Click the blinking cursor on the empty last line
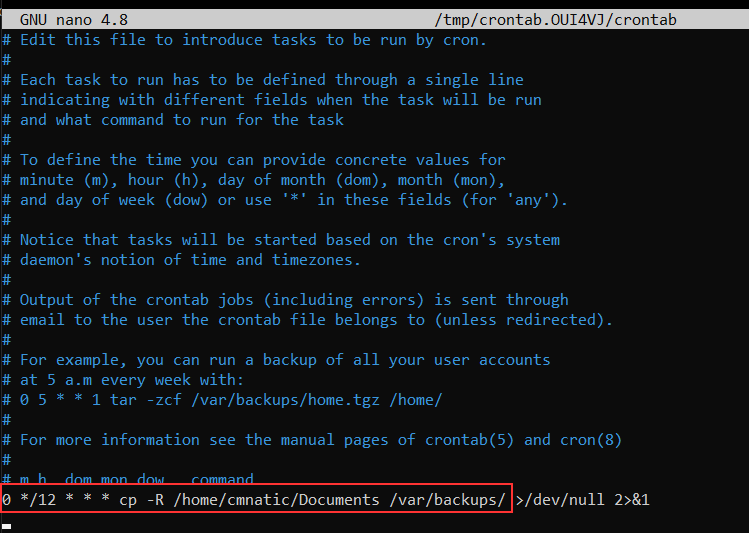This screenshot has height=533, width=749. click(6, 521)
